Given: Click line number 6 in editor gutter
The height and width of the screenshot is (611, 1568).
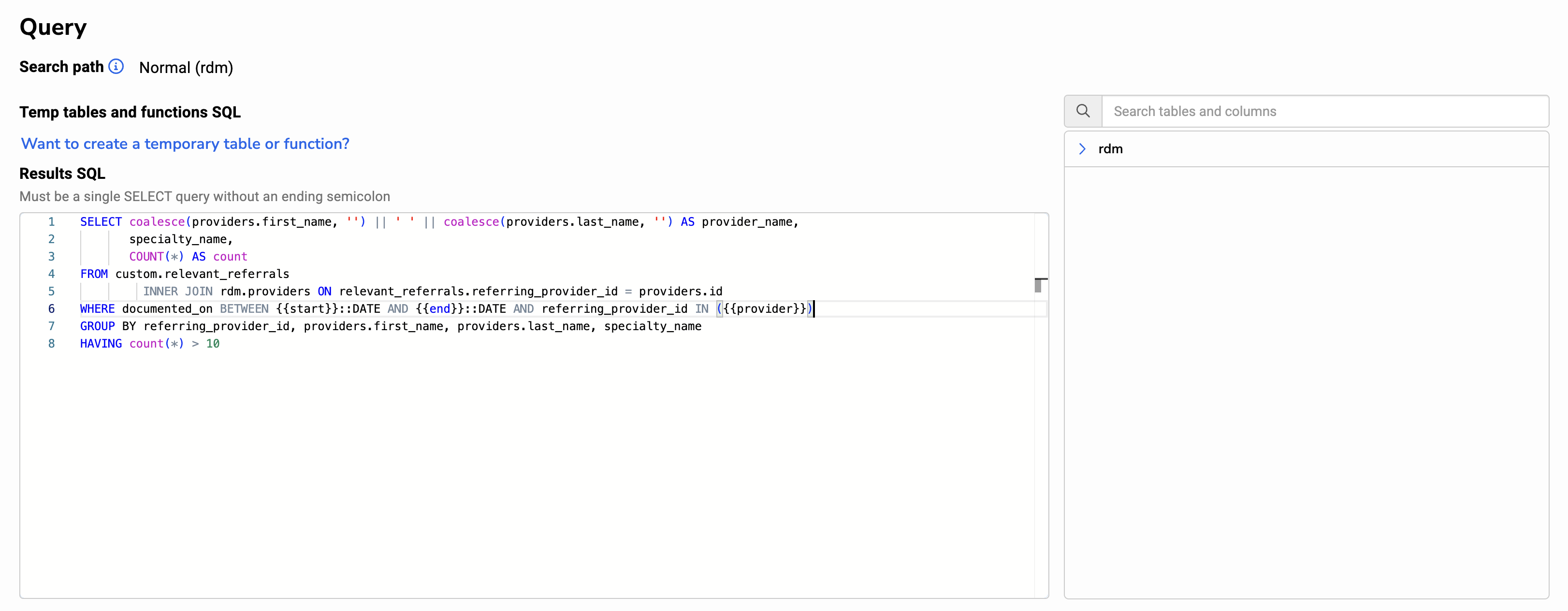Looking at the screenshot, I should 52,308.
